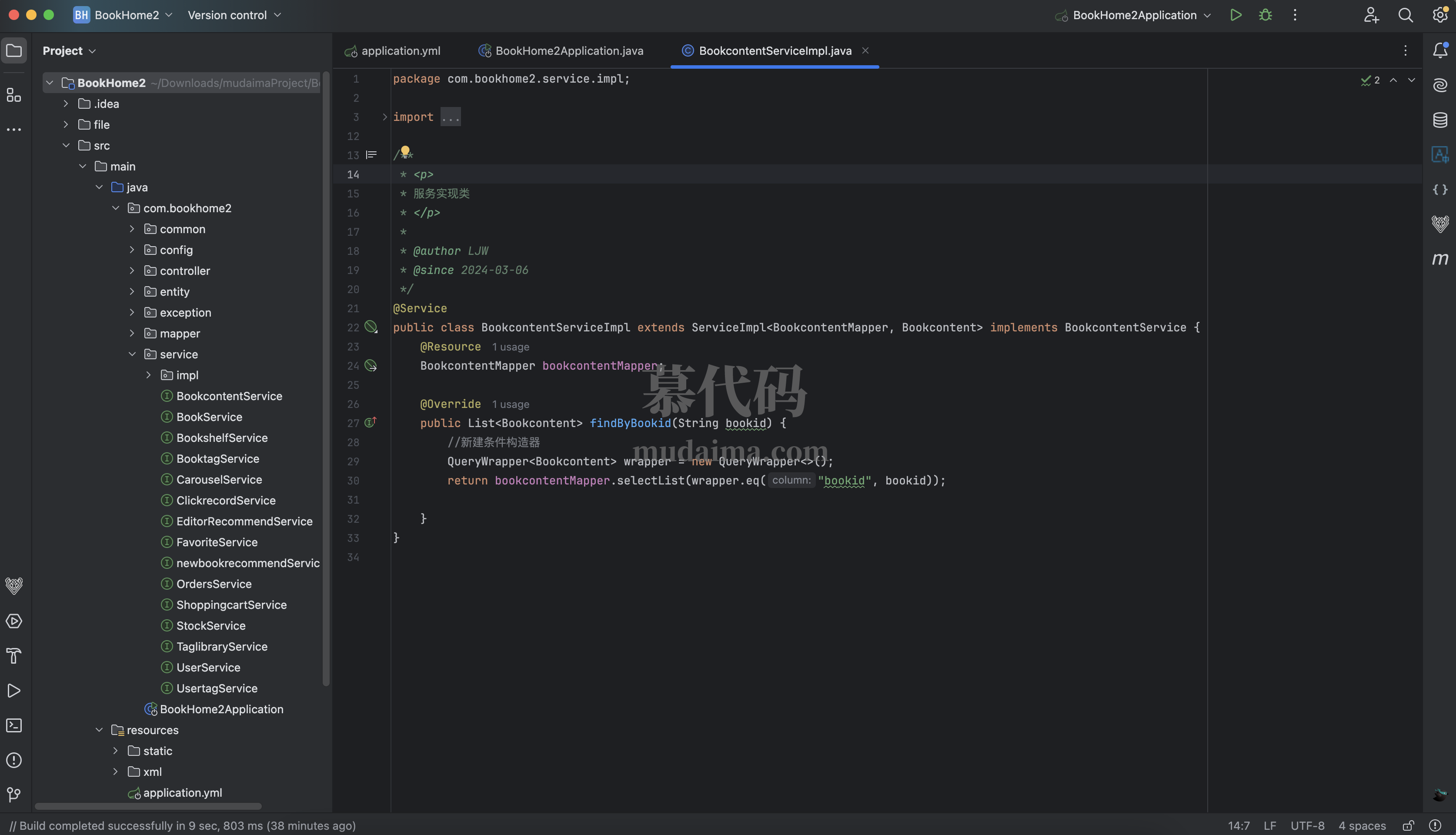Start debugging using the bug icon
The width and height of the screenshot is (1456, 835).
click(x=1265, y=15)
